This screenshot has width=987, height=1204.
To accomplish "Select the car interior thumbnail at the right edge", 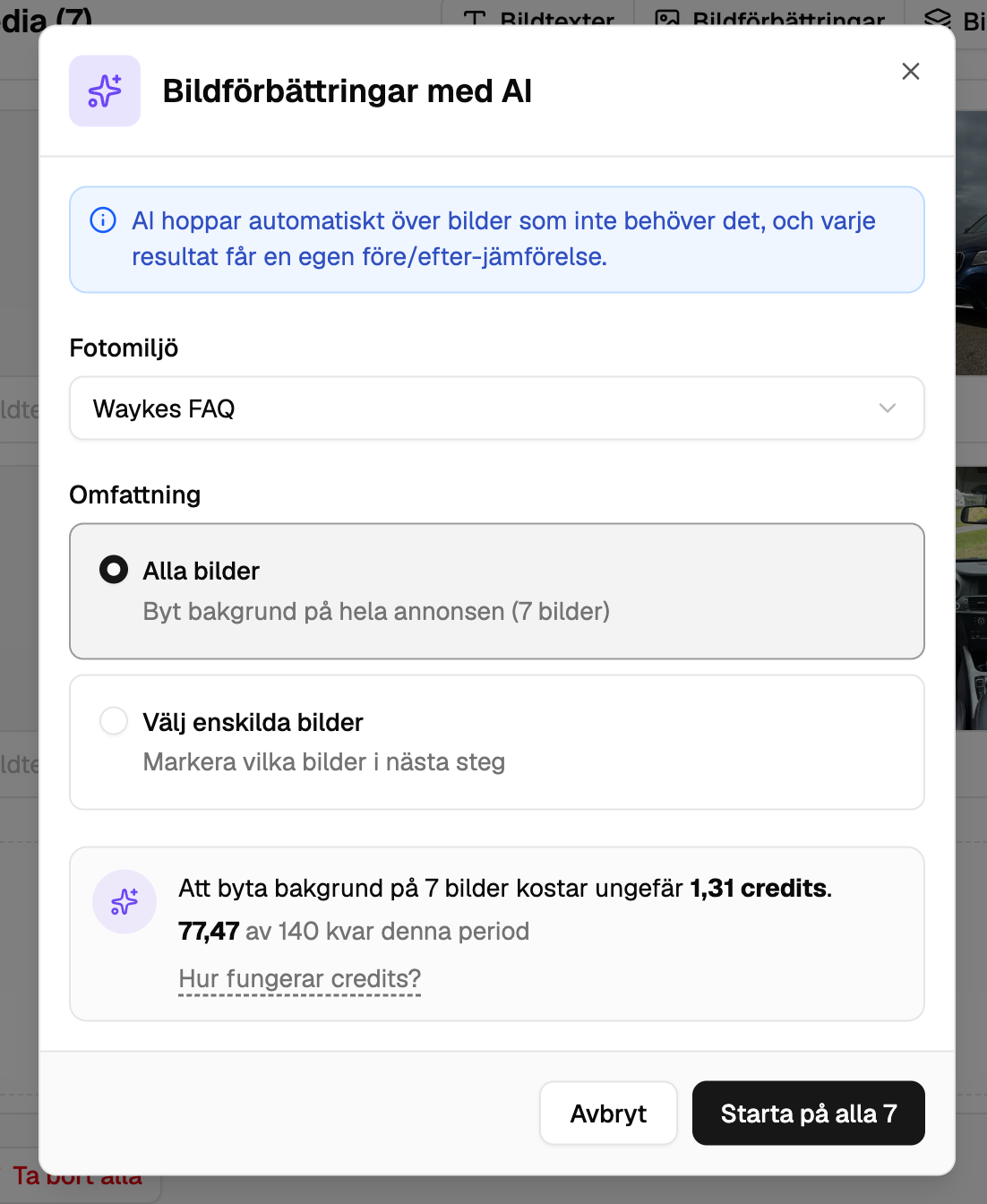I will (971, 598).
